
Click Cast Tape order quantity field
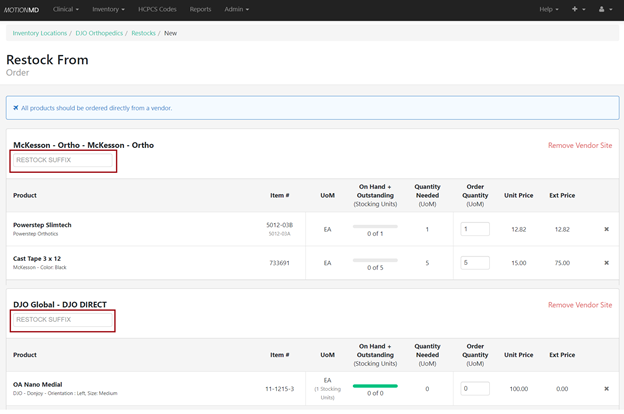pyautogui.click(x=474, y=263)
